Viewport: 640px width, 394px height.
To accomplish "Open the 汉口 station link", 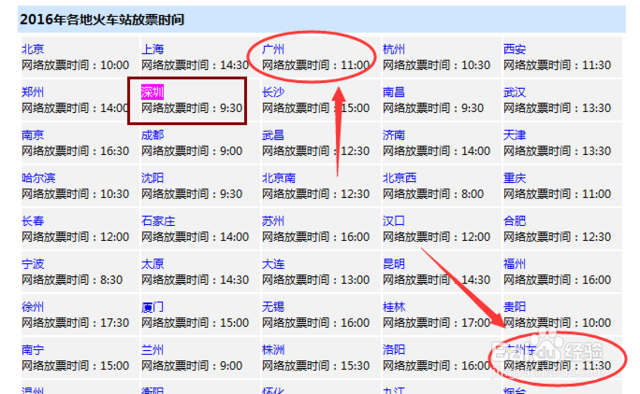I will 394,221.
